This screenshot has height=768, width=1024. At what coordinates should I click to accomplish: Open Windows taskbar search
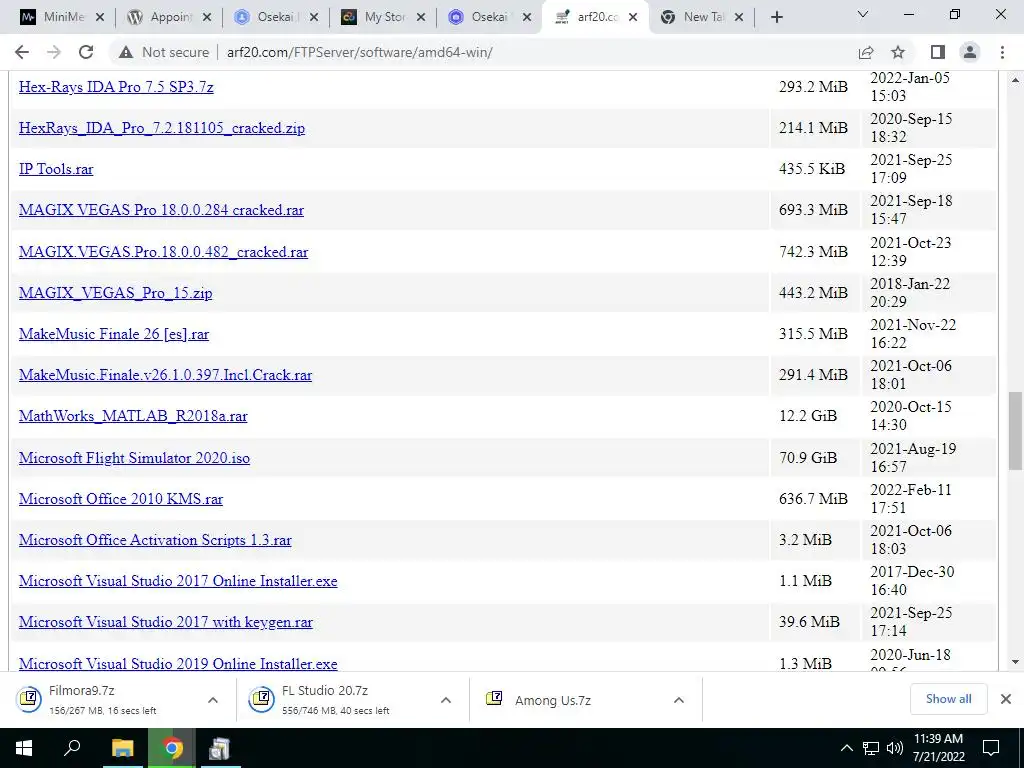pyautogui.click(x=72, y=748)
